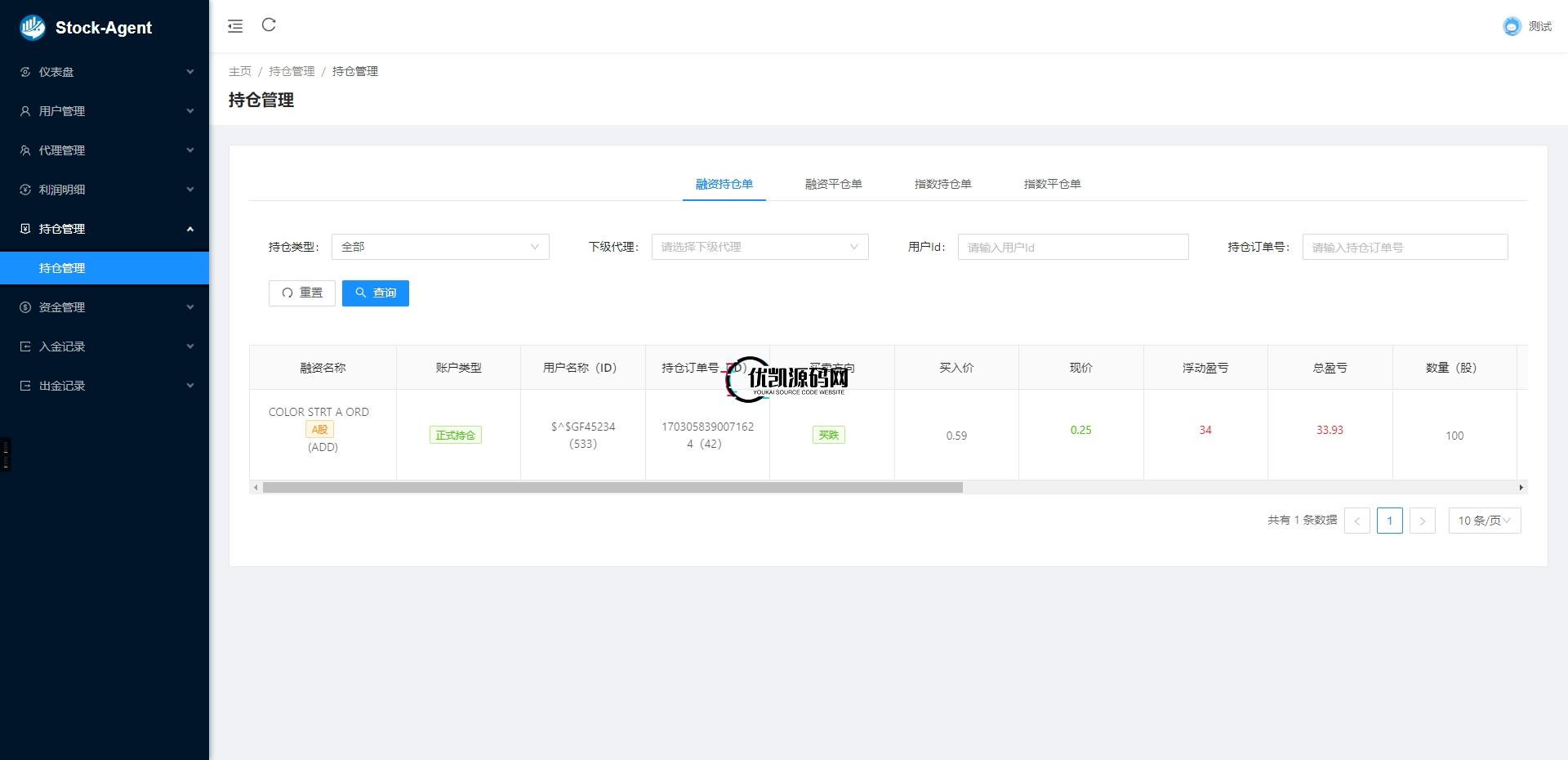This screenshot has width=1568, height=760.
Task: Open the 下级代理 selection dropdown
Action: (759, 247)
